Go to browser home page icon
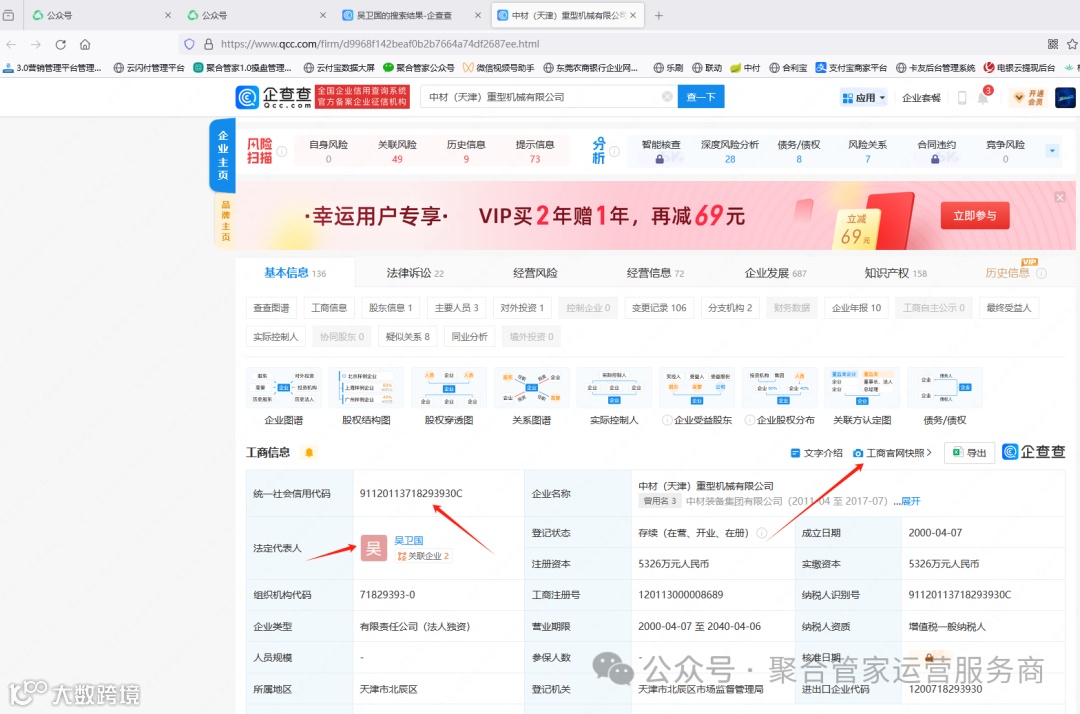This screenshot has width=1080, height=714. tap(85, 44)
